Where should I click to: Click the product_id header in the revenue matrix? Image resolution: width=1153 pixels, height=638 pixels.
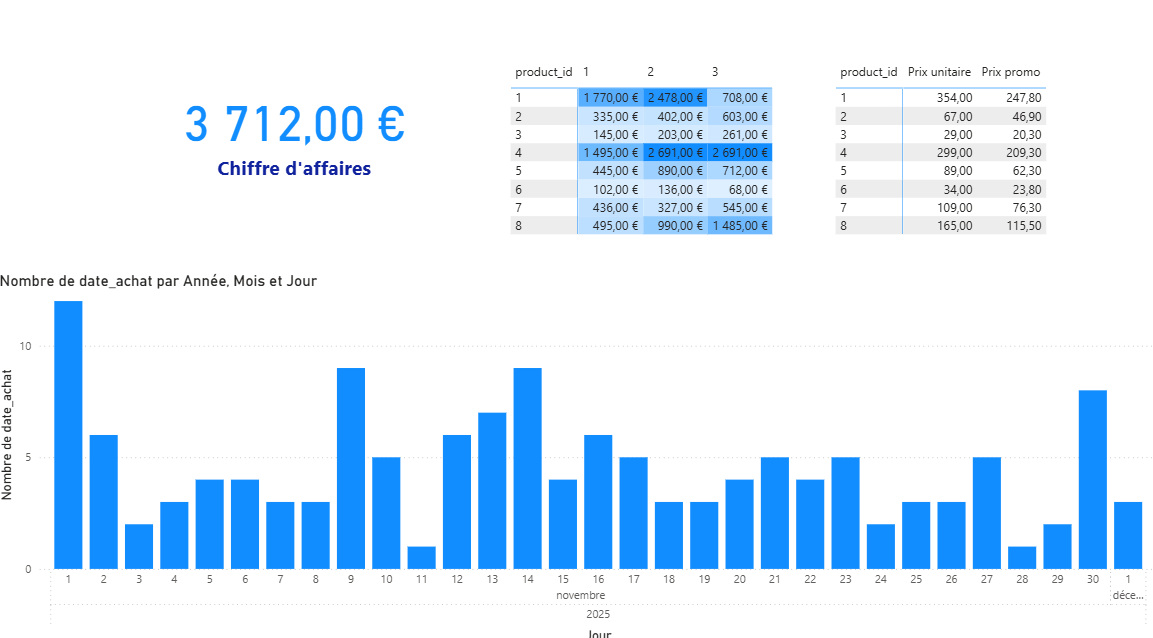(x=543, y=72)
